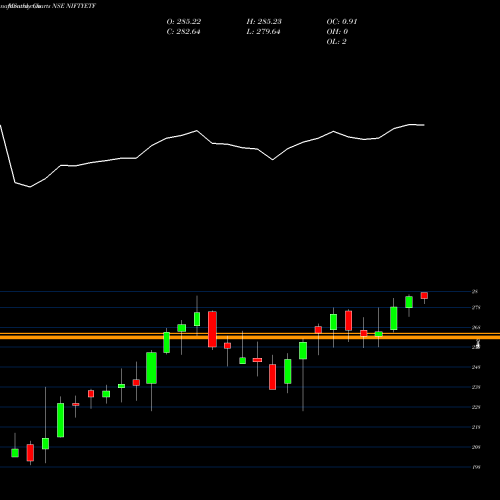The height and width of the screenshot is (500, 500).
Task: Click the 'NSE NIFTYETF' chart title
Action: (74, 6)
